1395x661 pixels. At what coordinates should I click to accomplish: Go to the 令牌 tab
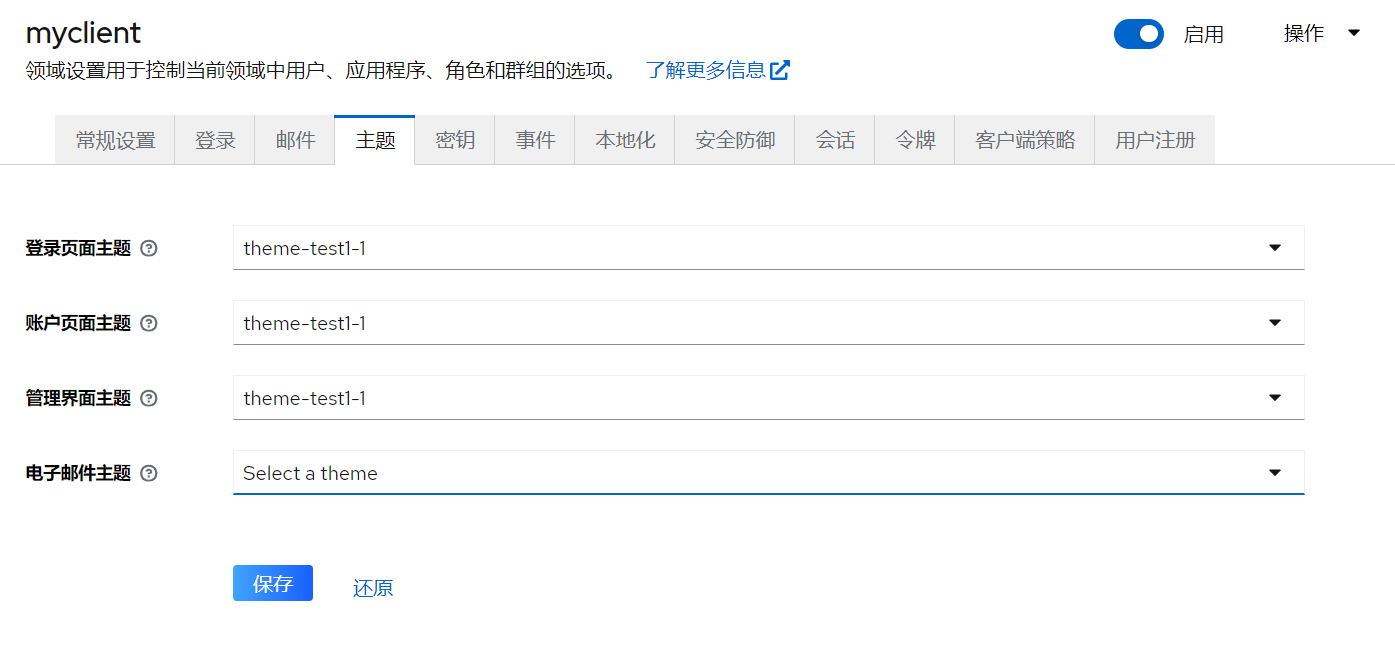click(915, 140)
